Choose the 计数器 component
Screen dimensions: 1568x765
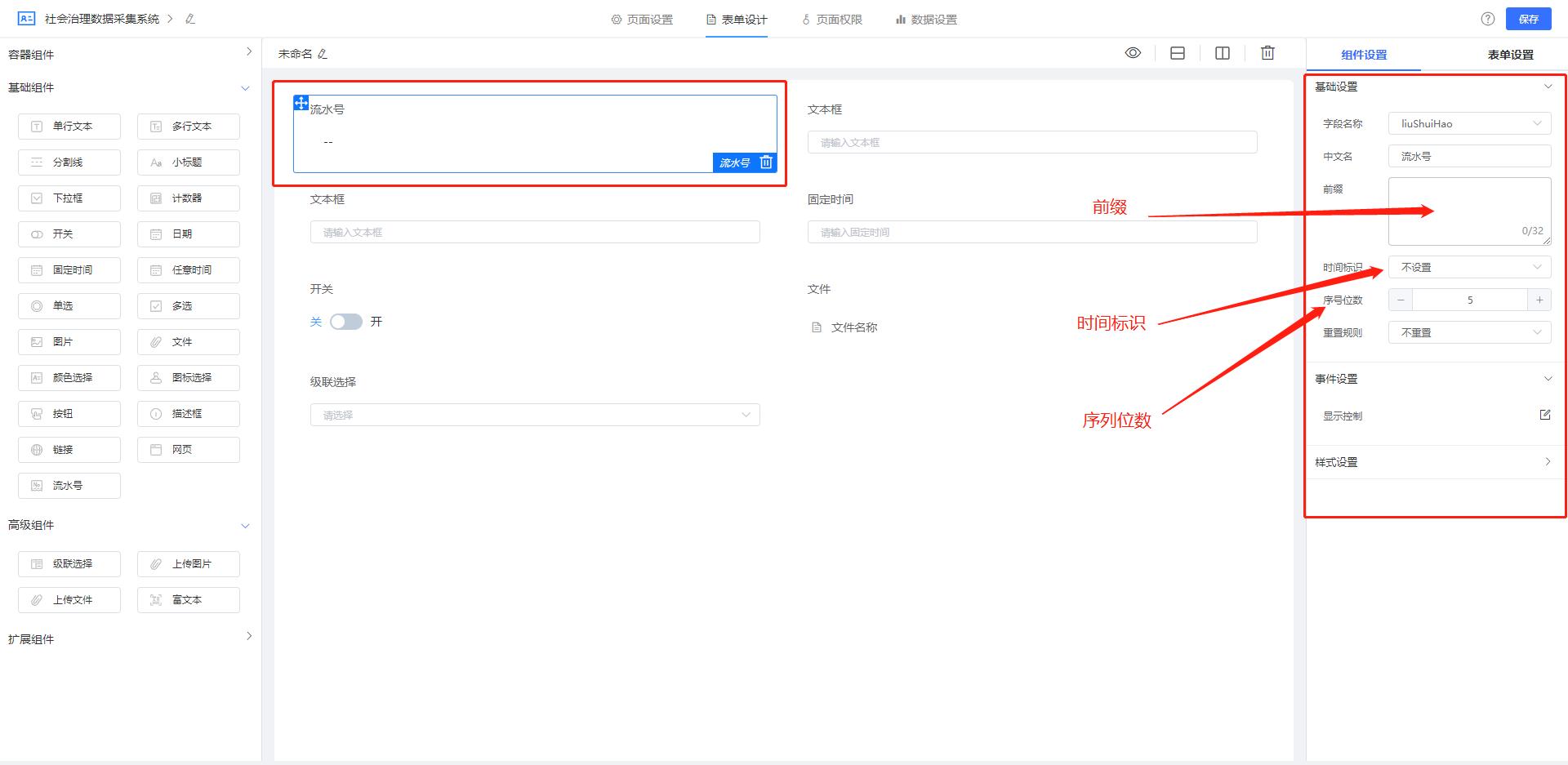[x=189, y=198]
